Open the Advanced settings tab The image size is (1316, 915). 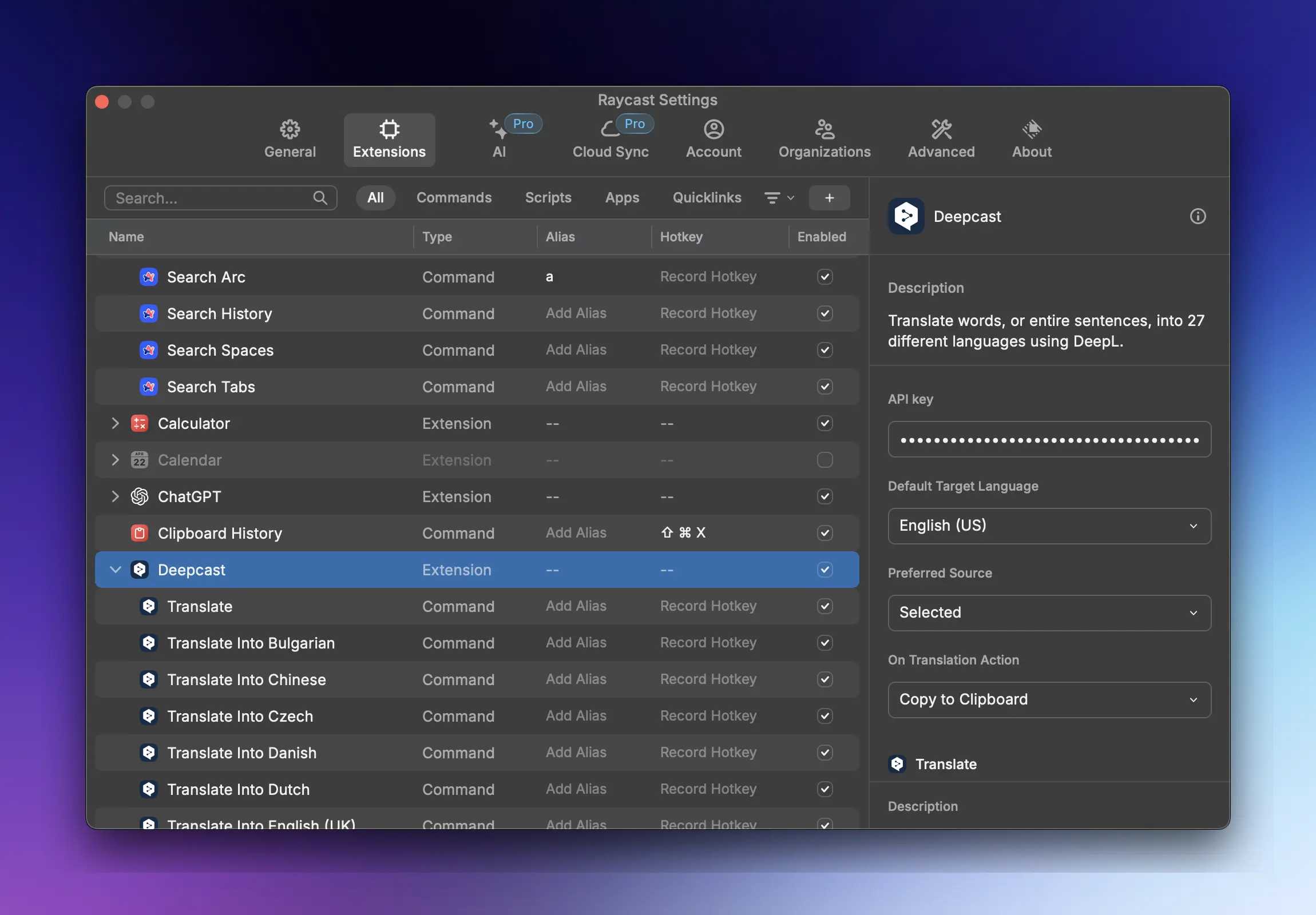click(941, 139)
